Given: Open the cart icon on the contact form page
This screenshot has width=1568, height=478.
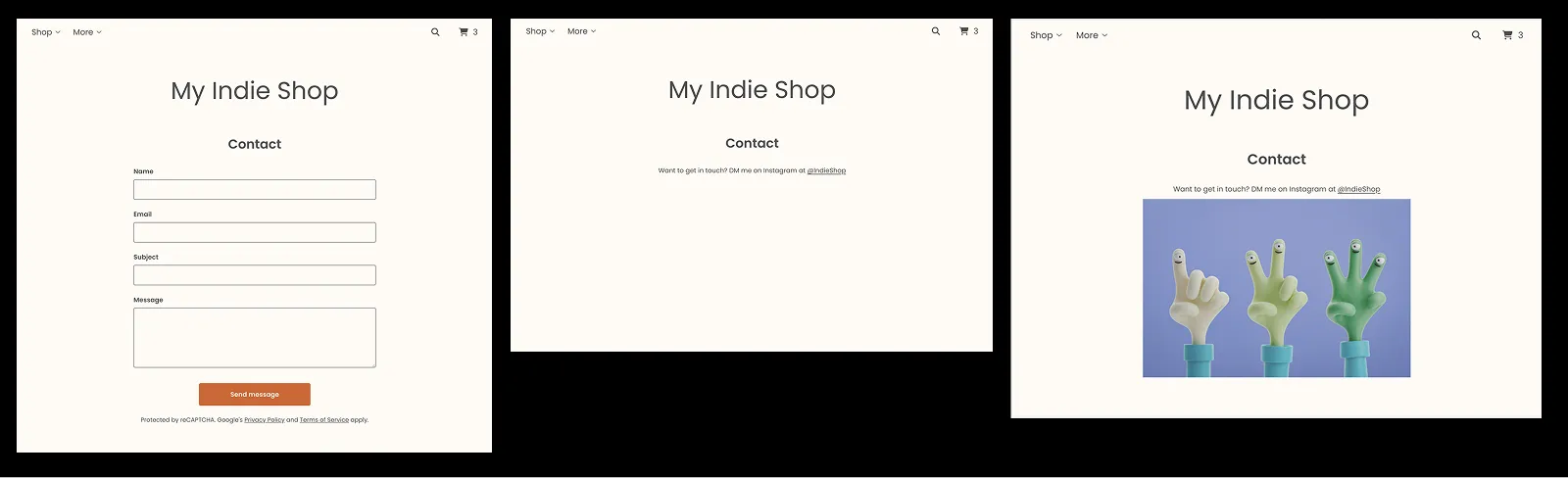Looking at the screenshot, I should pos(465,32).
